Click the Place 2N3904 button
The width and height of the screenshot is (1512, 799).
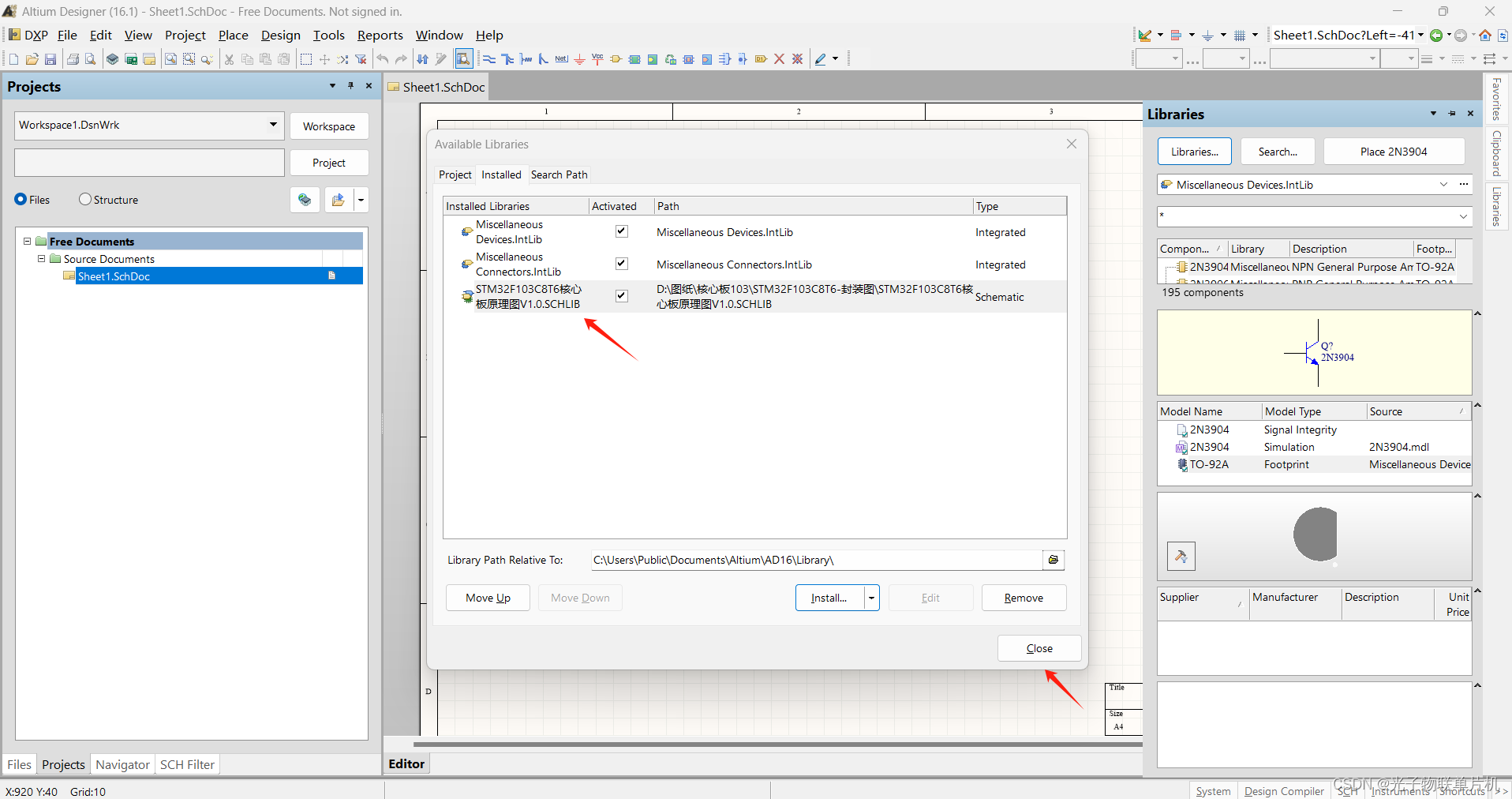coord(1394,152)
